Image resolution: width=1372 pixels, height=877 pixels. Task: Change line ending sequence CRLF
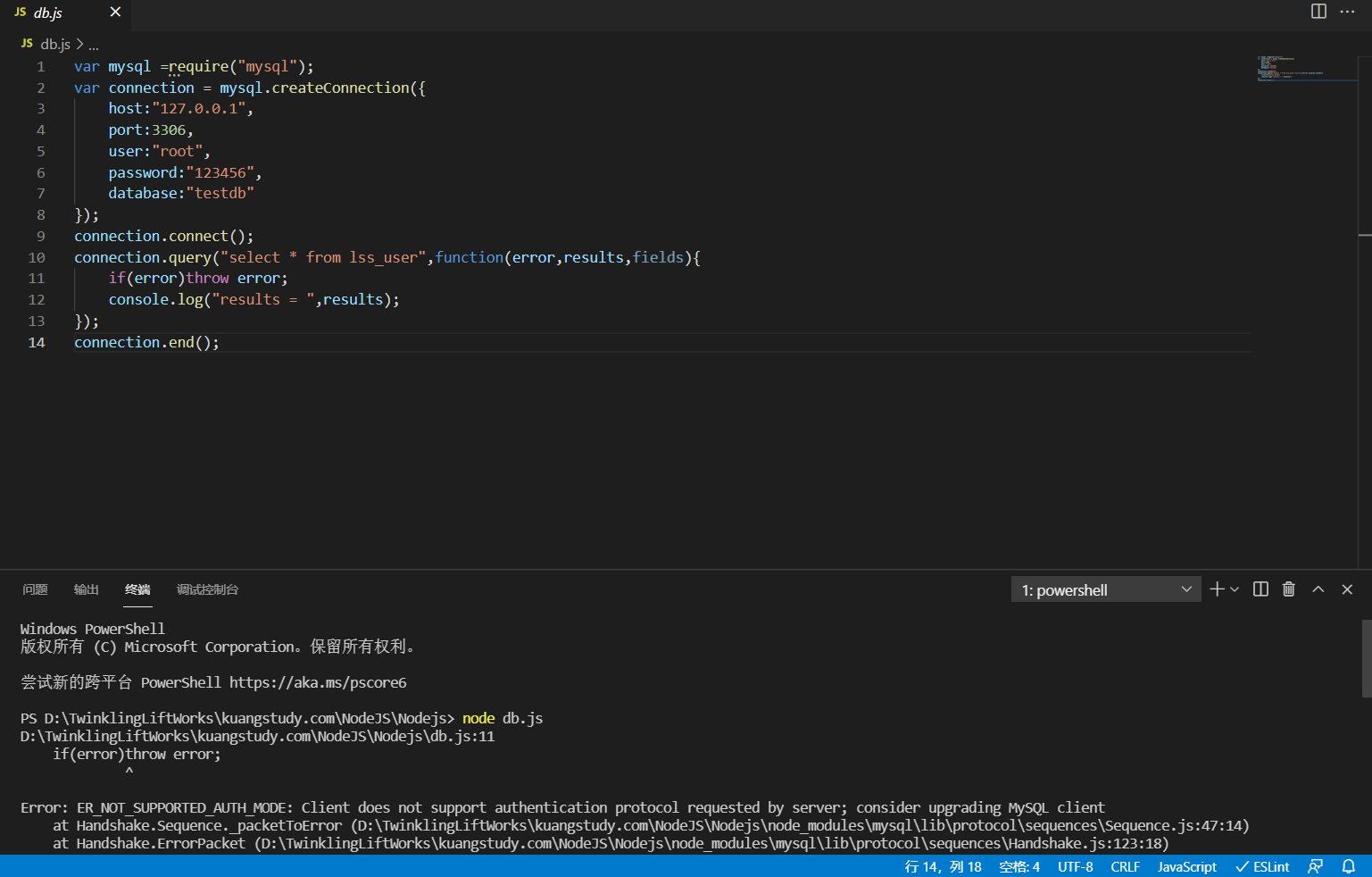click(1125, 866)
